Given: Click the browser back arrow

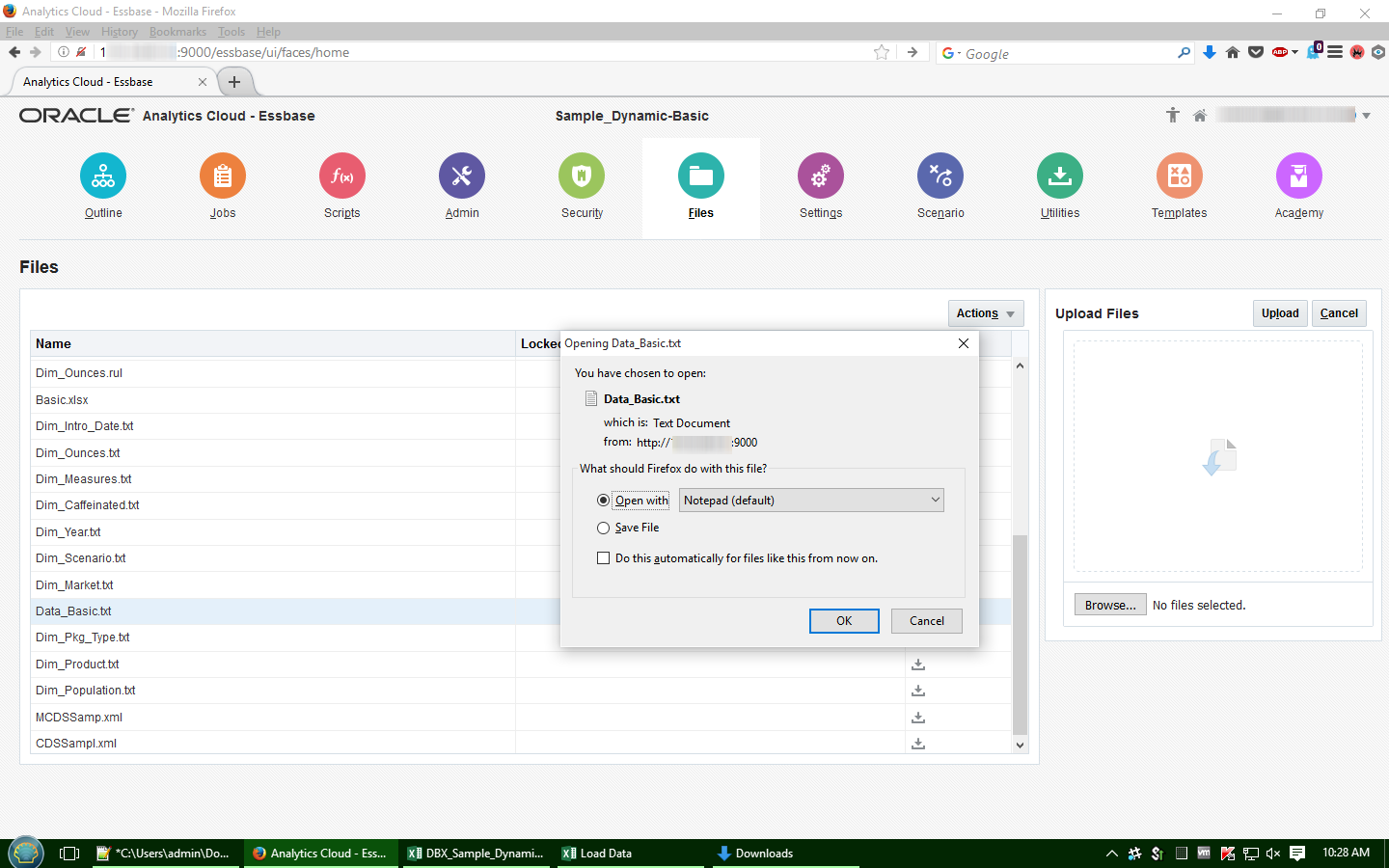Looking at the screenshot, I should pyautogui.click(x=14, y=52).
